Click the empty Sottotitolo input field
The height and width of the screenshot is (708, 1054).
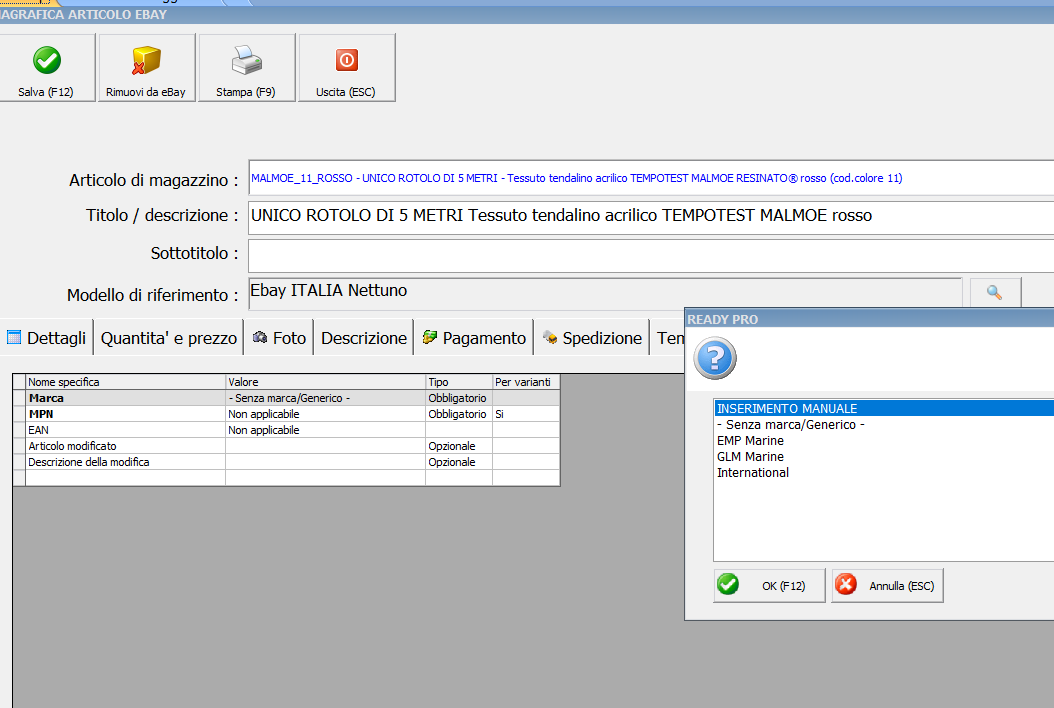[651, 255]
